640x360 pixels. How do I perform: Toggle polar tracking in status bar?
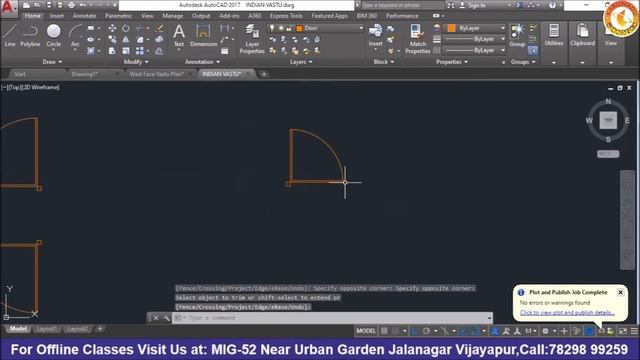click(427, 331)
